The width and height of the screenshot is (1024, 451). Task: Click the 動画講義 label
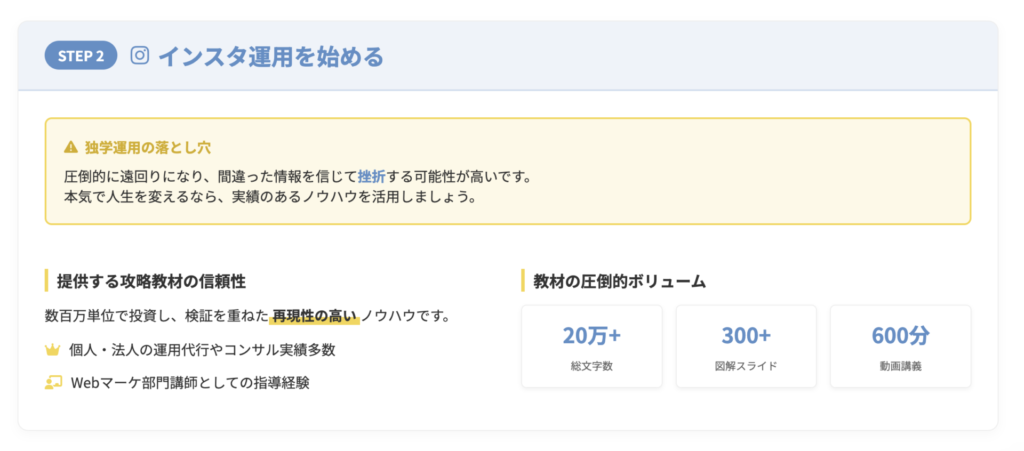click(x=900, y=366)
